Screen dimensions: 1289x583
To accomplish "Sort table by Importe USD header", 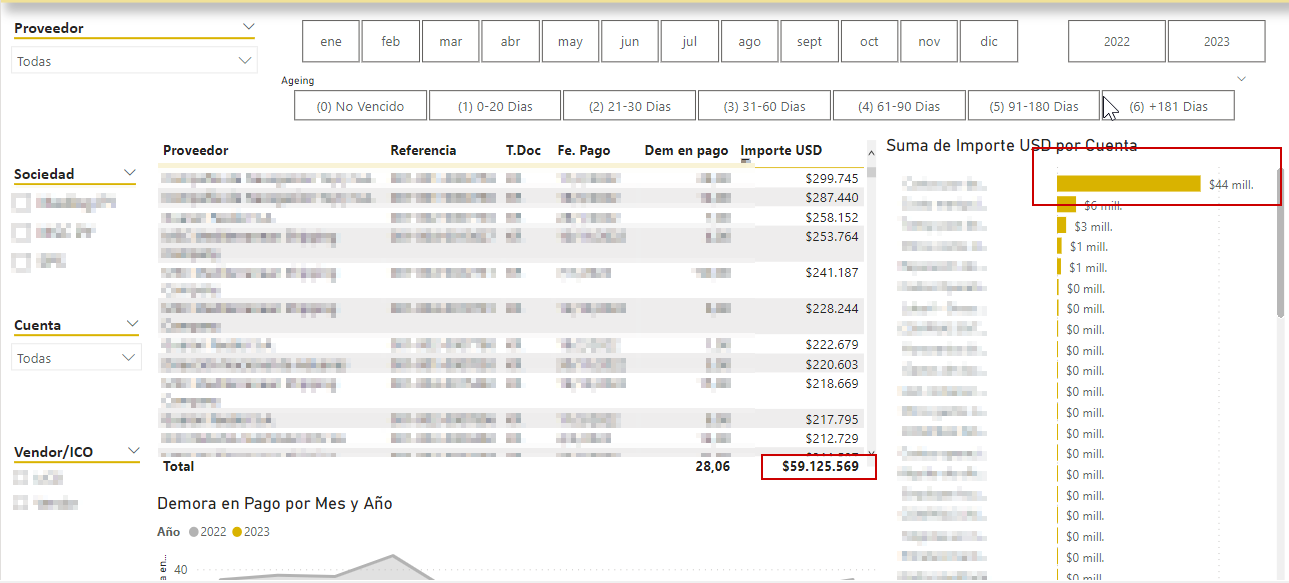I will click(x=781, y=150).
